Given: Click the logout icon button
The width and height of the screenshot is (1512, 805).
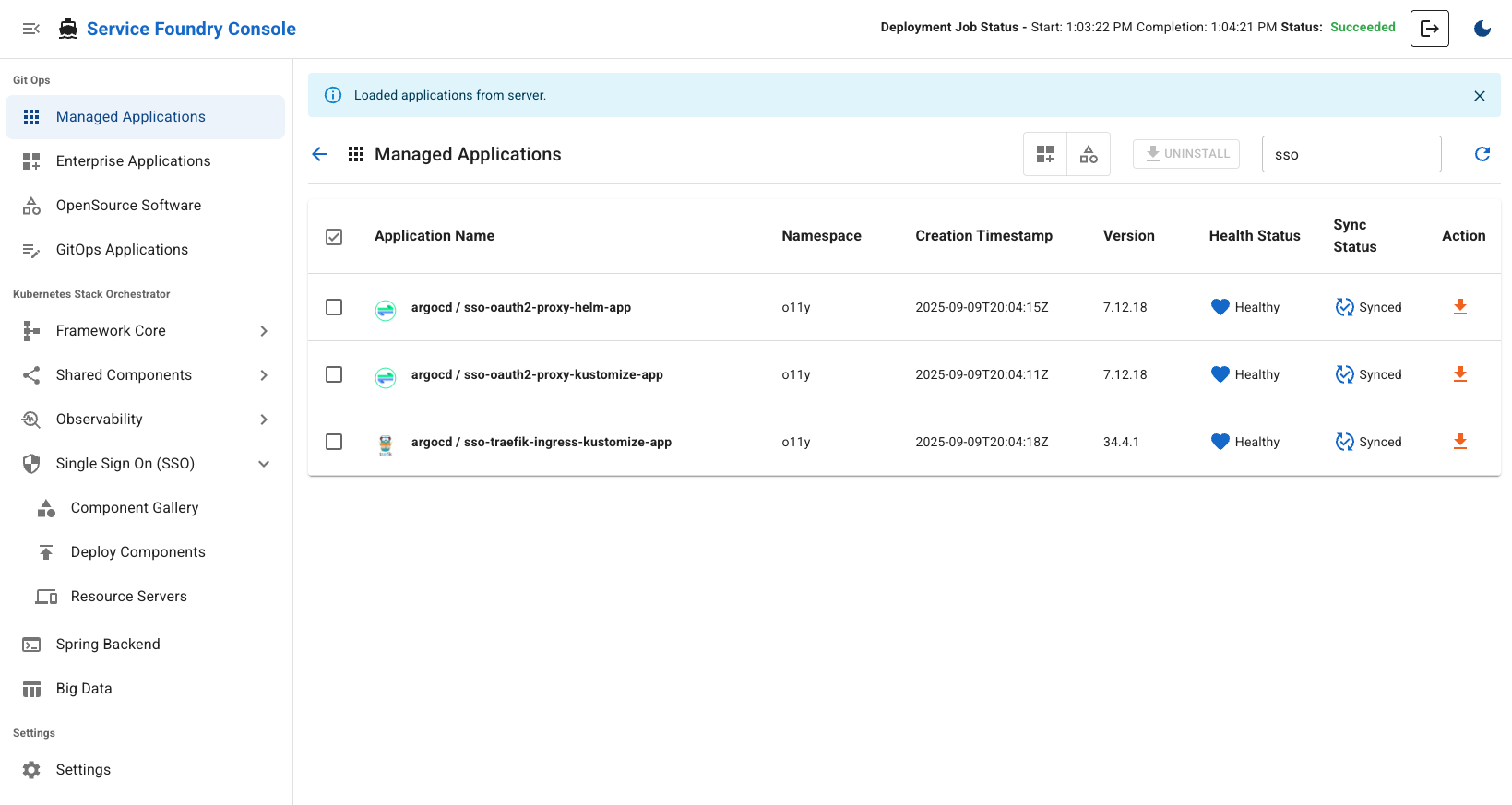Looking at the screenshot, I should click(1430, 29).
